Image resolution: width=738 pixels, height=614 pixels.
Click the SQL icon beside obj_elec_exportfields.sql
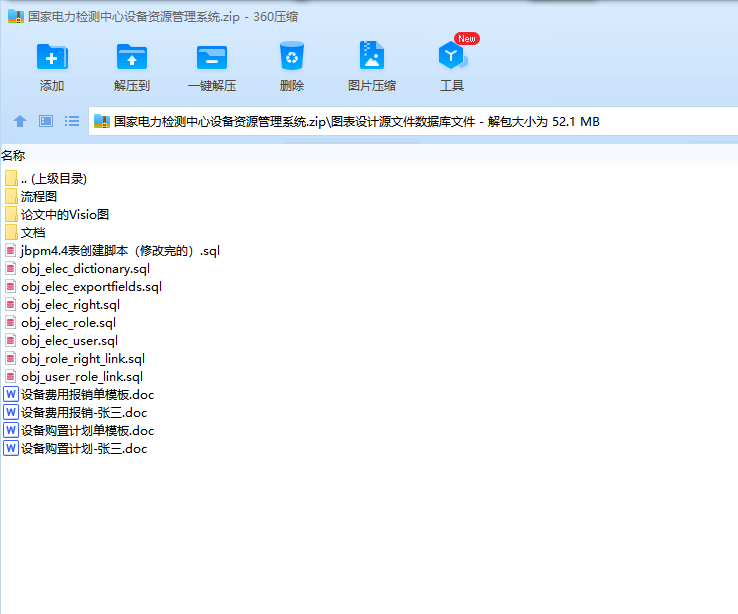10,287
